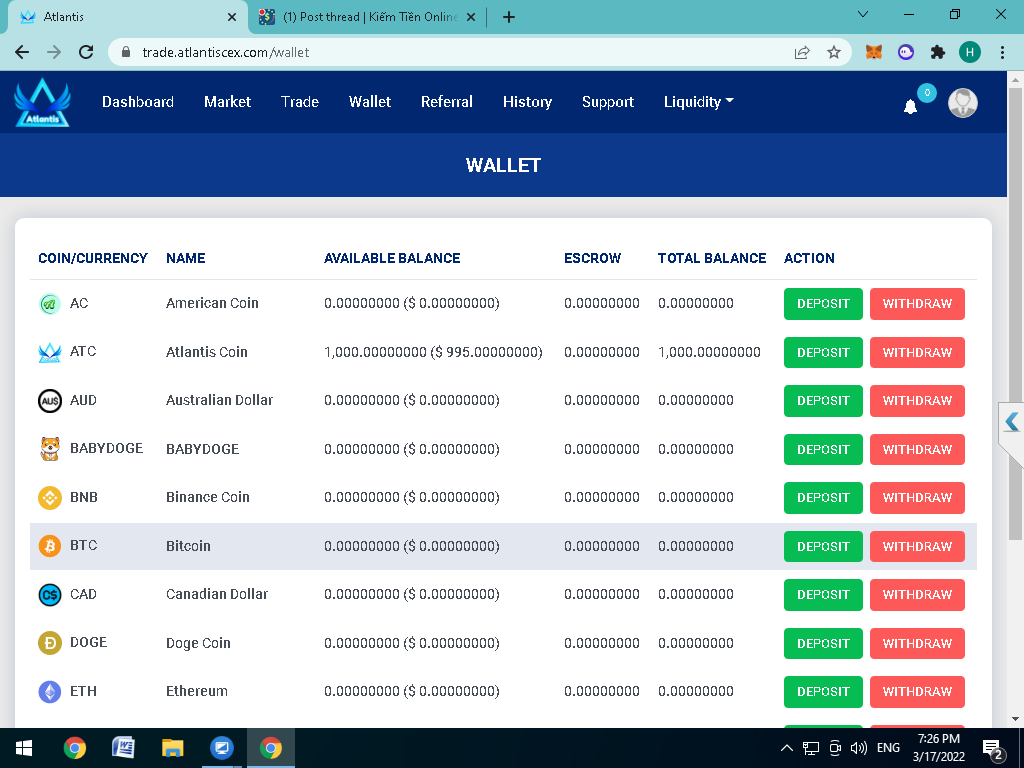The height and width of the screenshot is (768, 1024).
Task: Click the BNB coin icon
Action: [x=50, y=498]
